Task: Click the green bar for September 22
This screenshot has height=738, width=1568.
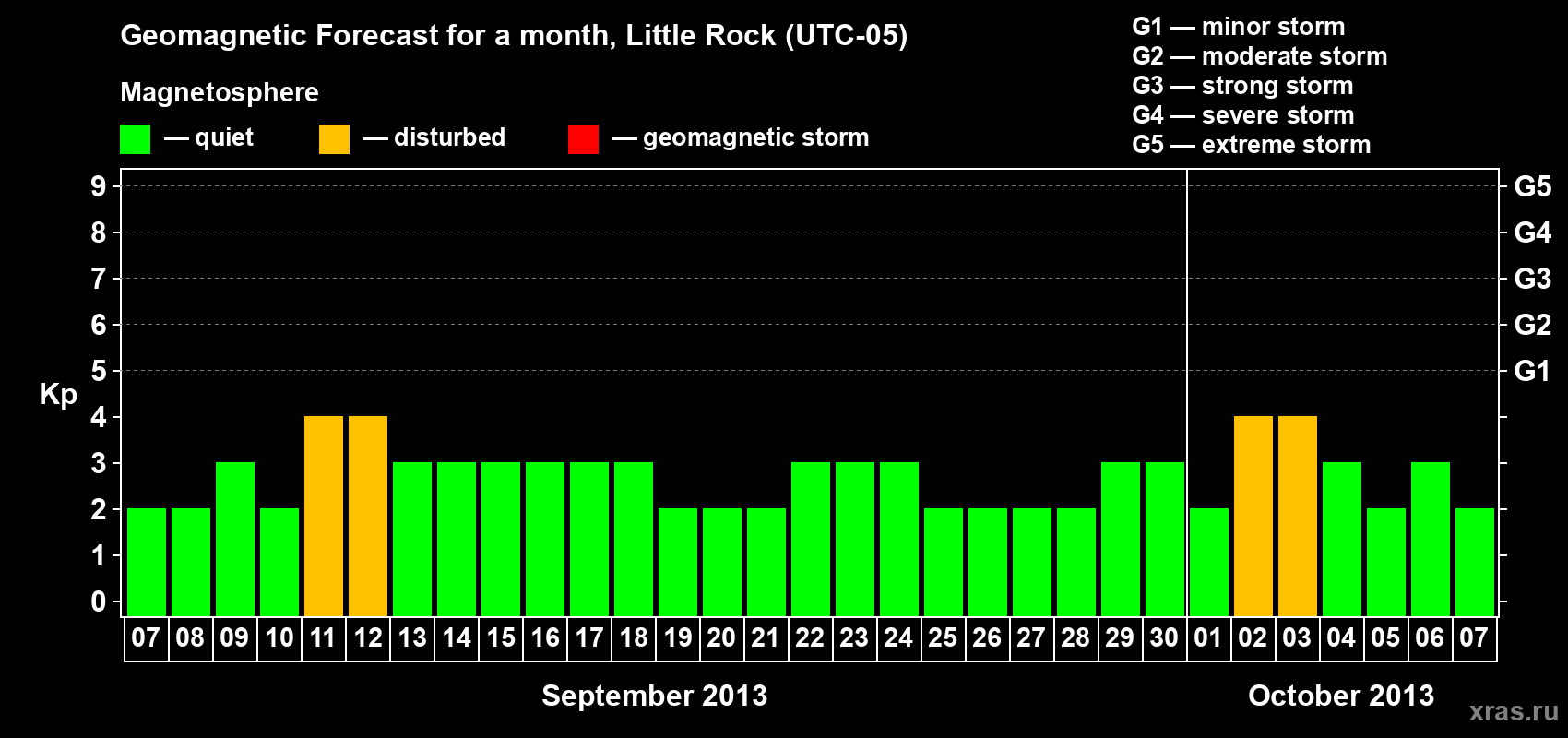Action: pyautogui.click(x=811, y=539)
